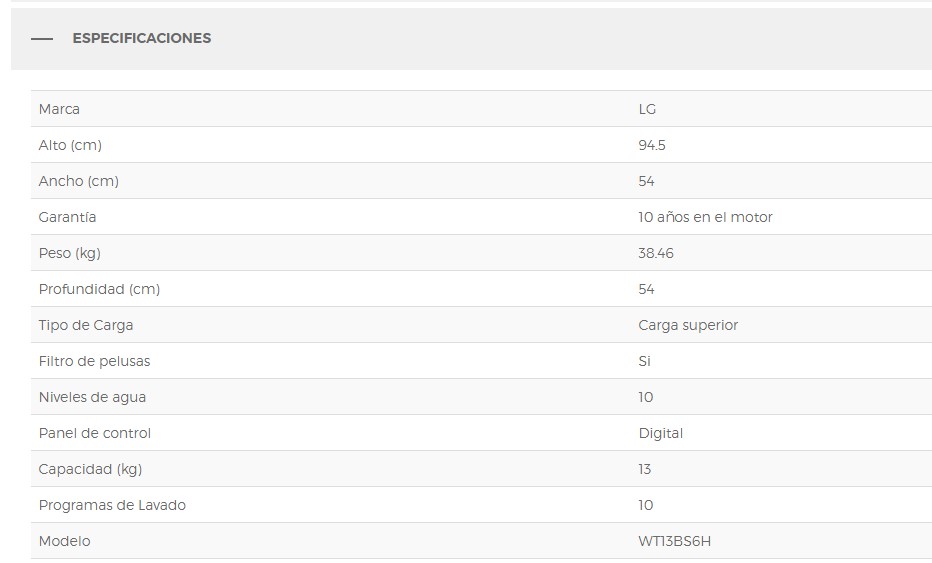Select the Capacidad (kg) label
This screenshot has height=563, width=932.
[x=90, y=469]
